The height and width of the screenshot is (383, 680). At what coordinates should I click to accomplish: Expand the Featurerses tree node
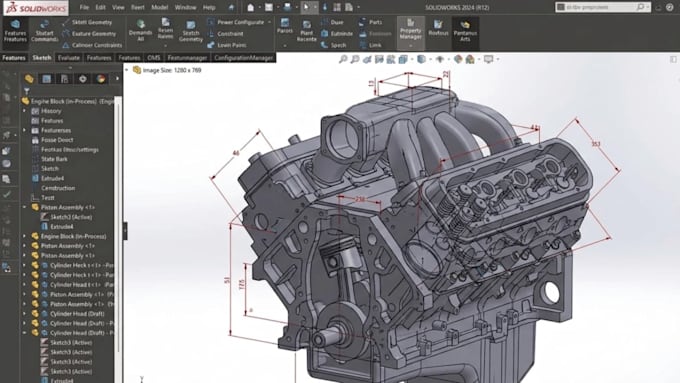coord(25,130)
